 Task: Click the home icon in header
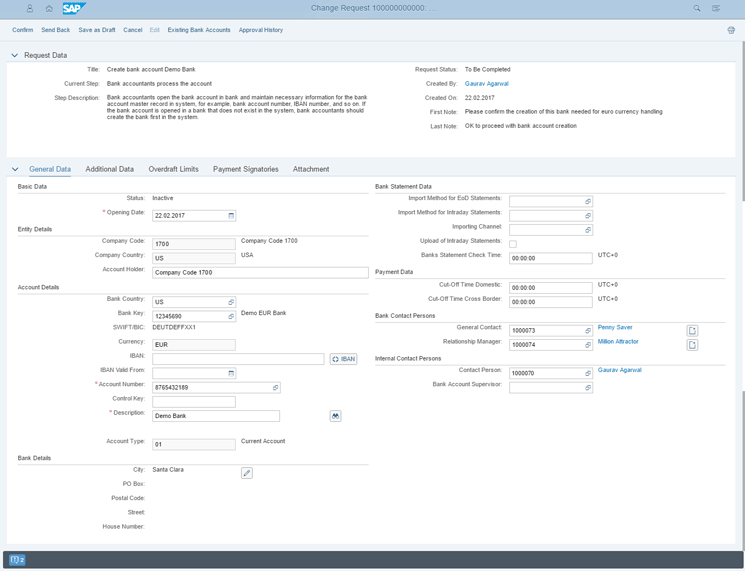[49, 8]
